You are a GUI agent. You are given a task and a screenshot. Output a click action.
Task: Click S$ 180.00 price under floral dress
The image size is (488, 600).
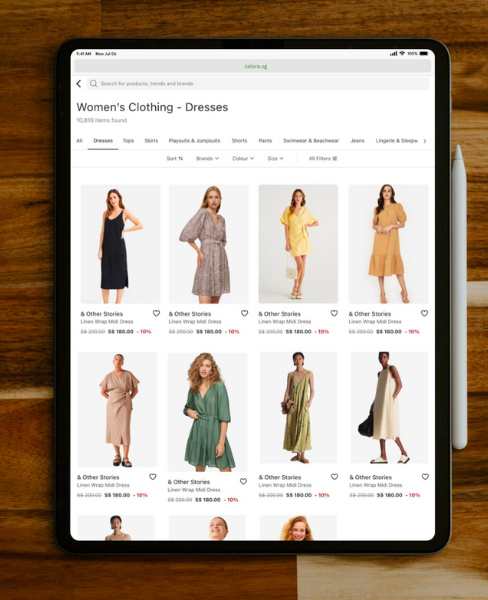[209, 332]
